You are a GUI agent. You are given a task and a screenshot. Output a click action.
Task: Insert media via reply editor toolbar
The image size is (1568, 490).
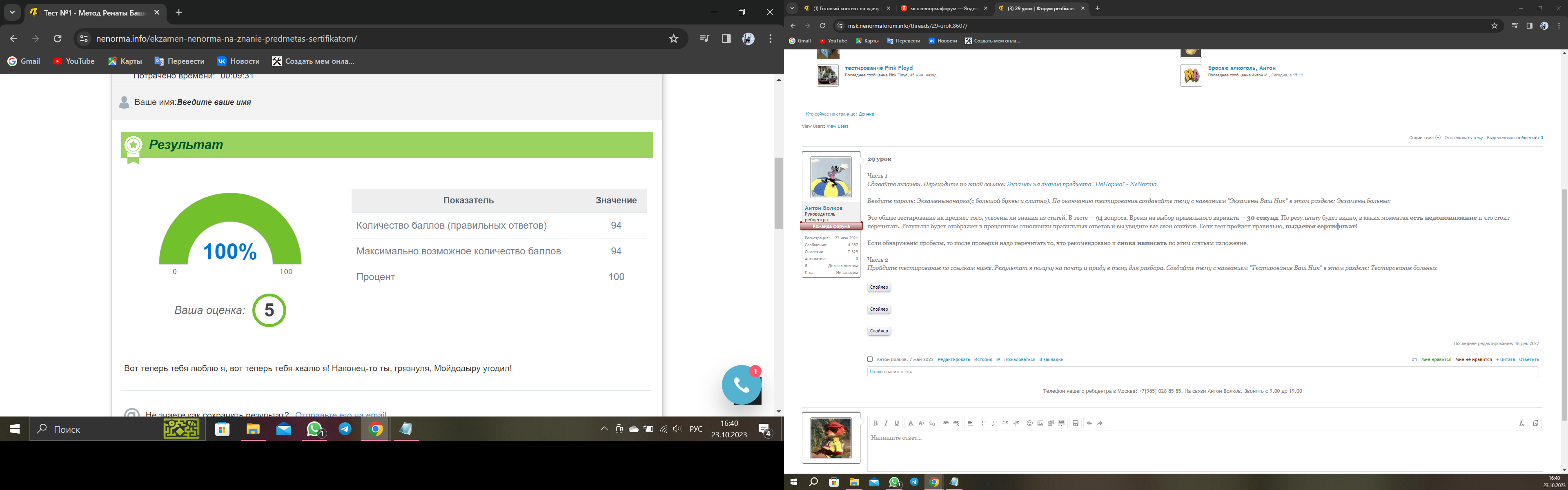1051,423
